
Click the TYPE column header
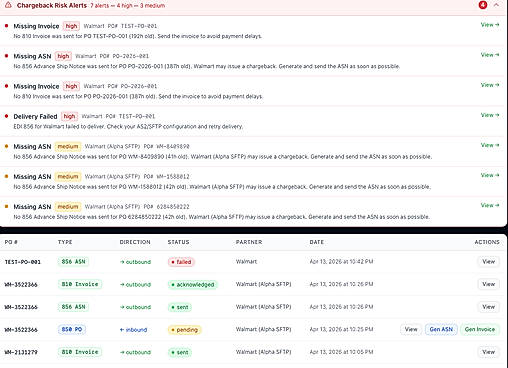coord(65,242)
